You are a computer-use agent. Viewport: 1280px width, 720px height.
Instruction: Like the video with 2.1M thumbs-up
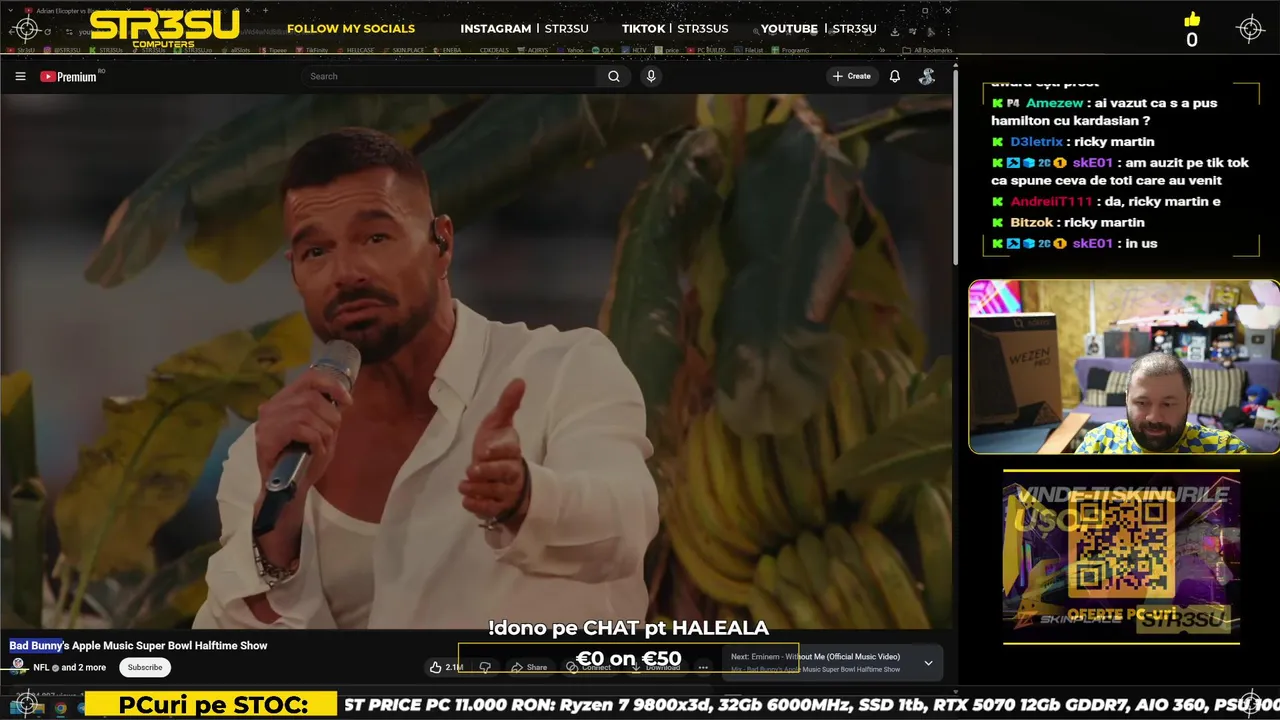[x=444, y=667]
